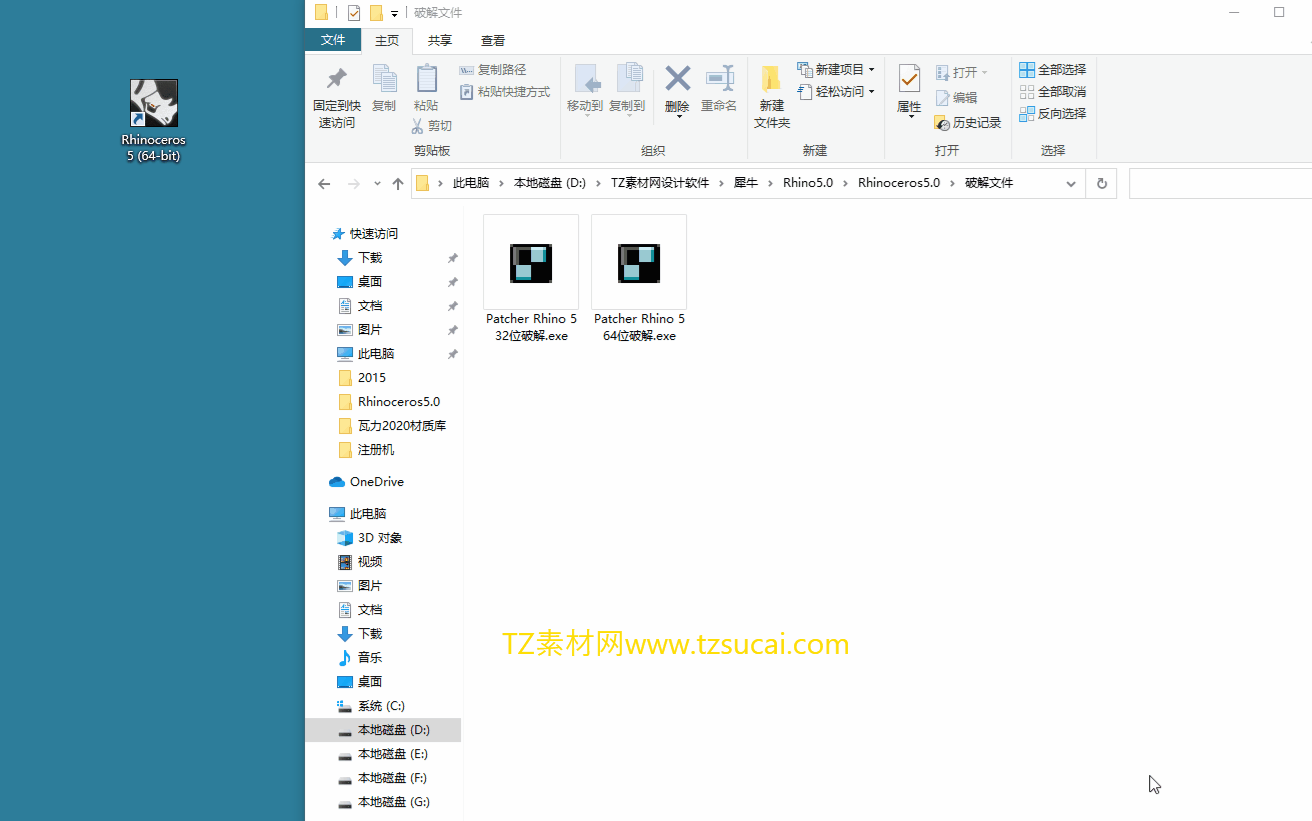Click History (历史记录) ribbon button

pos(968,123)
